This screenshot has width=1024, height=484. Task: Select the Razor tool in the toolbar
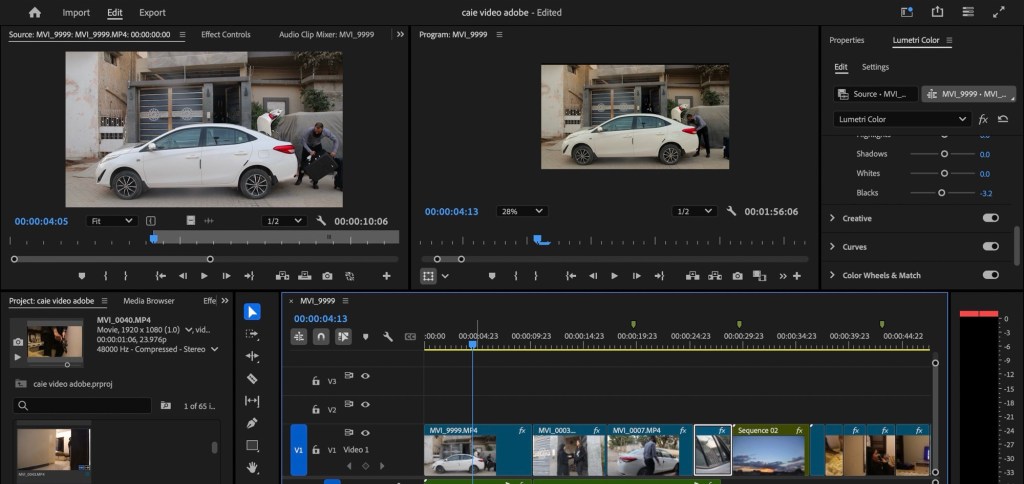[x=252, y=379]
